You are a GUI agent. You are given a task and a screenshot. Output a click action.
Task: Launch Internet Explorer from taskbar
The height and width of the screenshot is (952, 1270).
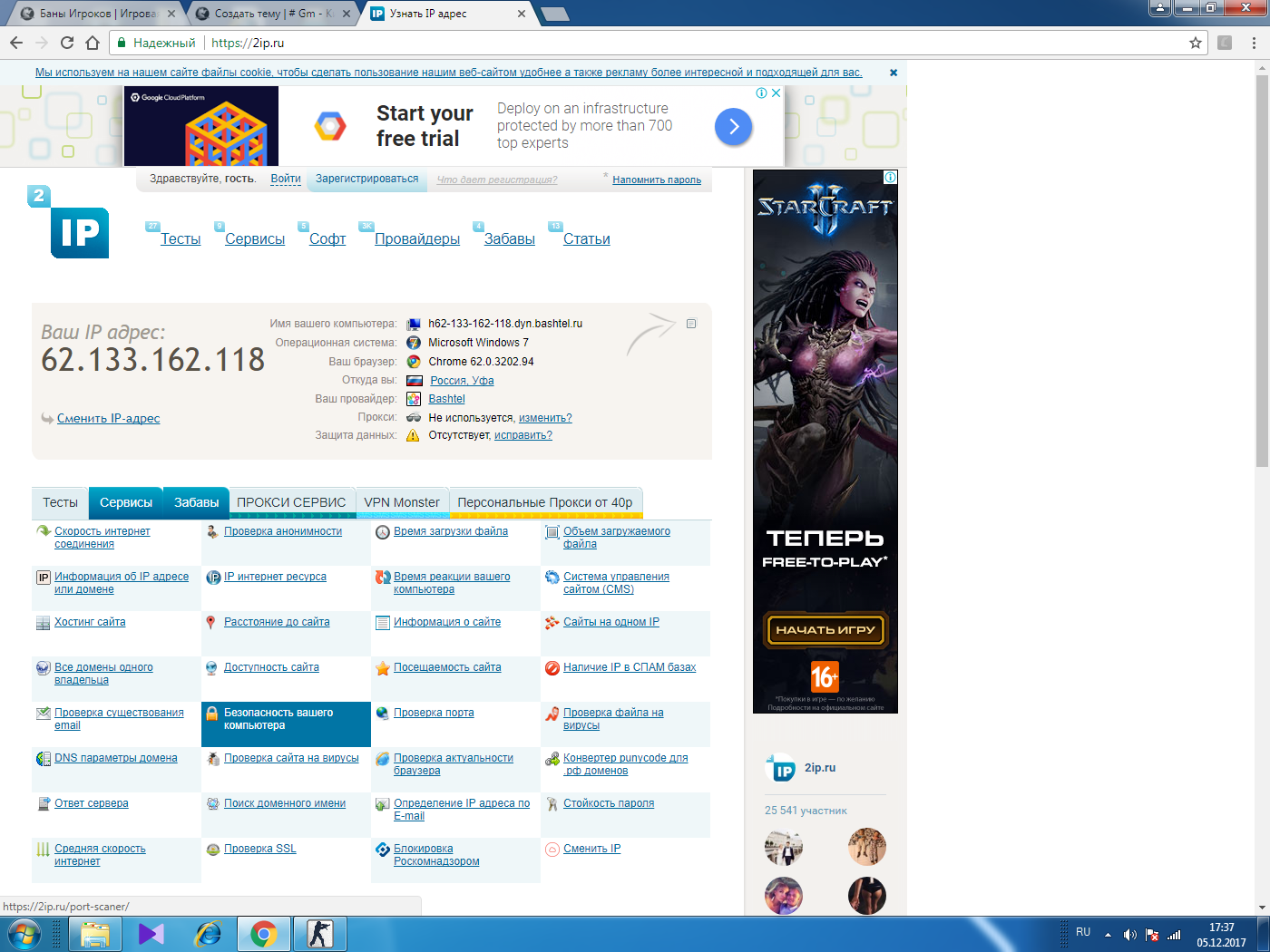click(208, 934)
